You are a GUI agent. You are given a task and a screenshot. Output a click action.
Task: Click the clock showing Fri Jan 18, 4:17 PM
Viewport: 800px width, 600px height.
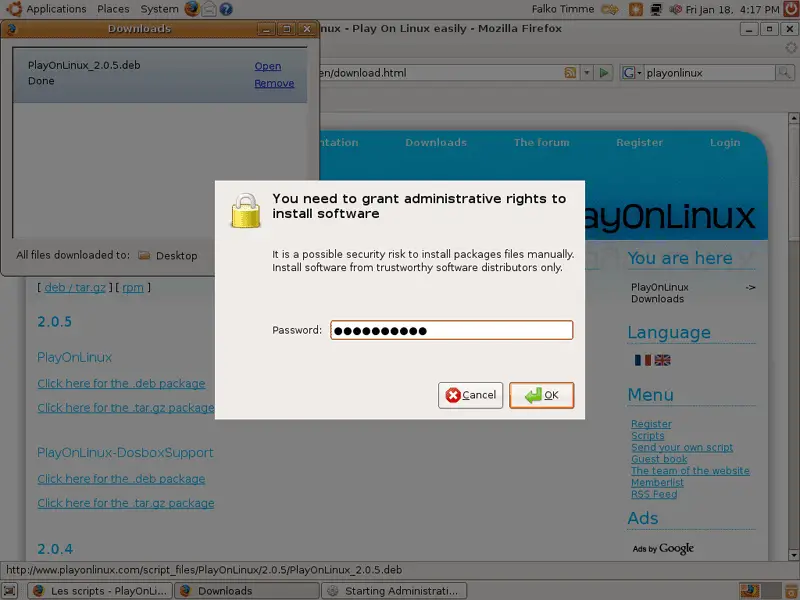732,9
